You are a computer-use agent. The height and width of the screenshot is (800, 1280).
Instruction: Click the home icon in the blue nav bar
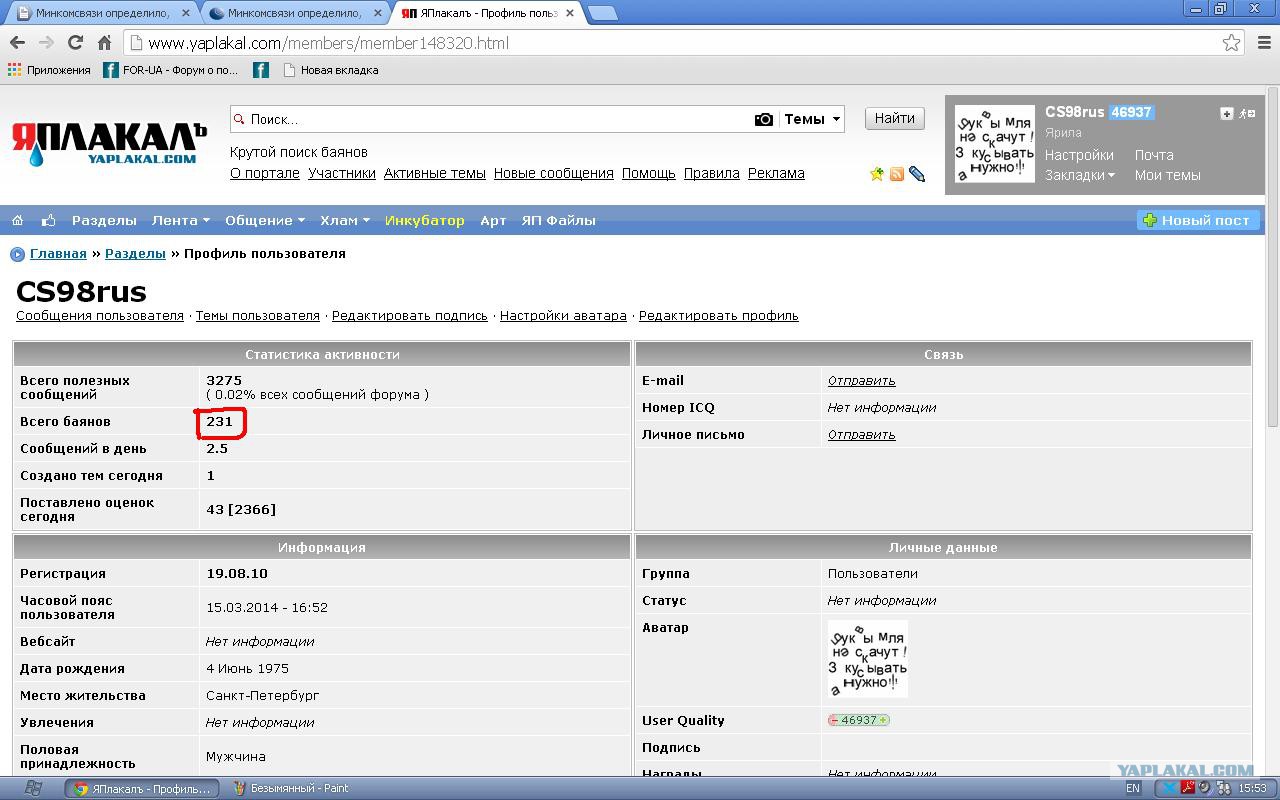coord(18,220)
